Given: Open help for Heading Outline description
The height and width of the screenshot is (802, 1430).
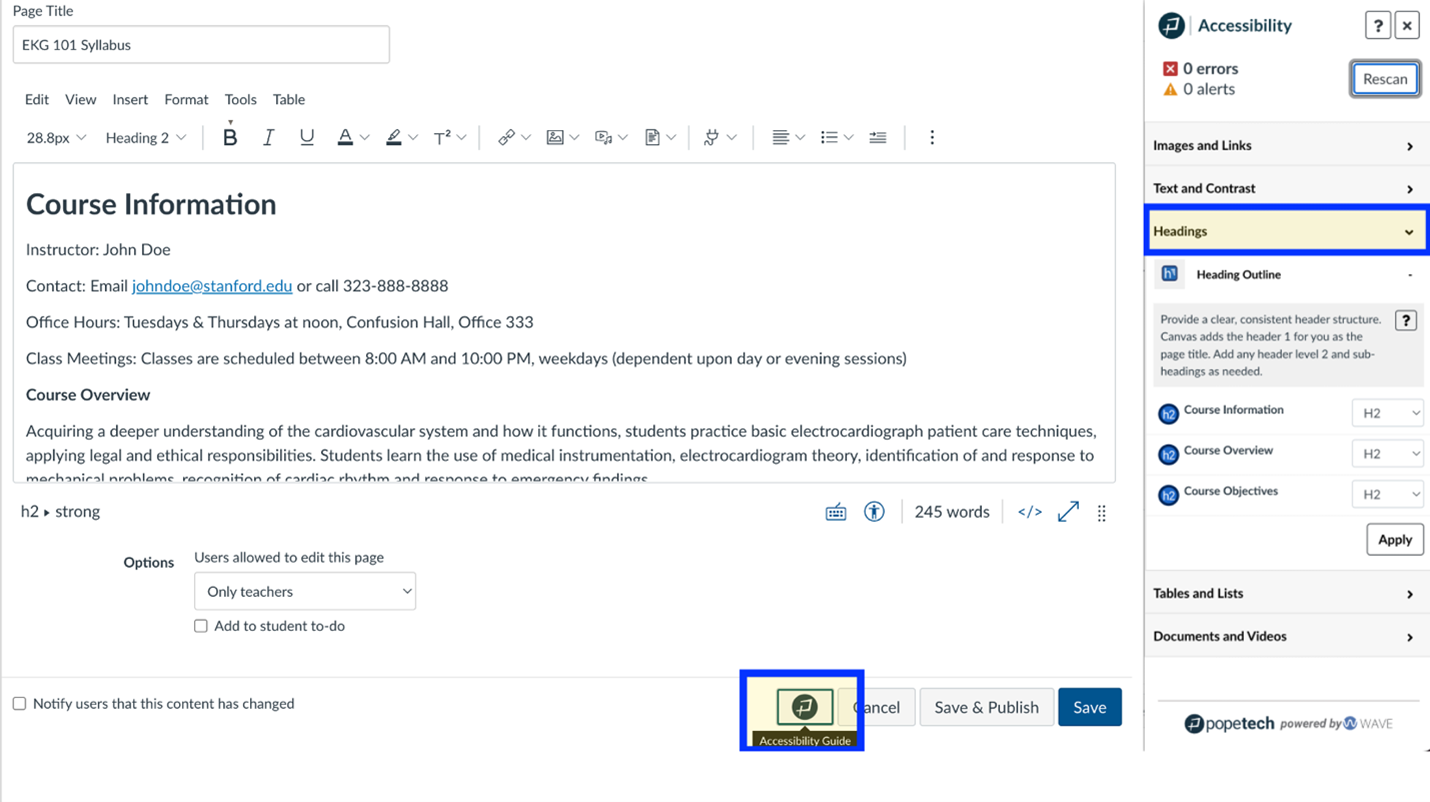Looking at the screenshot, I should click(x=1406, y=321).
